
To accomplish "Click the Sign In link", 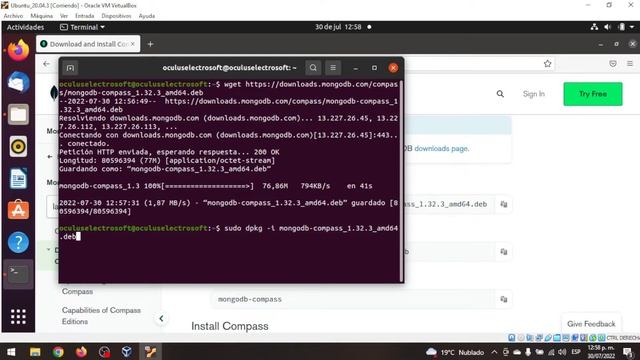I will (533, 94).
